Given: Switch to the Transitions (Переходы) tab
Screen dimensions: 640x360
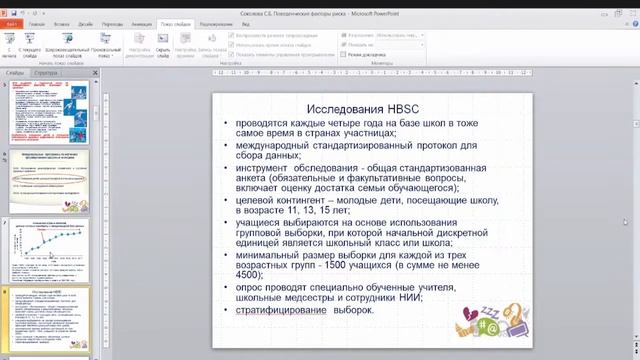Looking at the screenshot, I should pyautogui.click(x=112, y=24).
